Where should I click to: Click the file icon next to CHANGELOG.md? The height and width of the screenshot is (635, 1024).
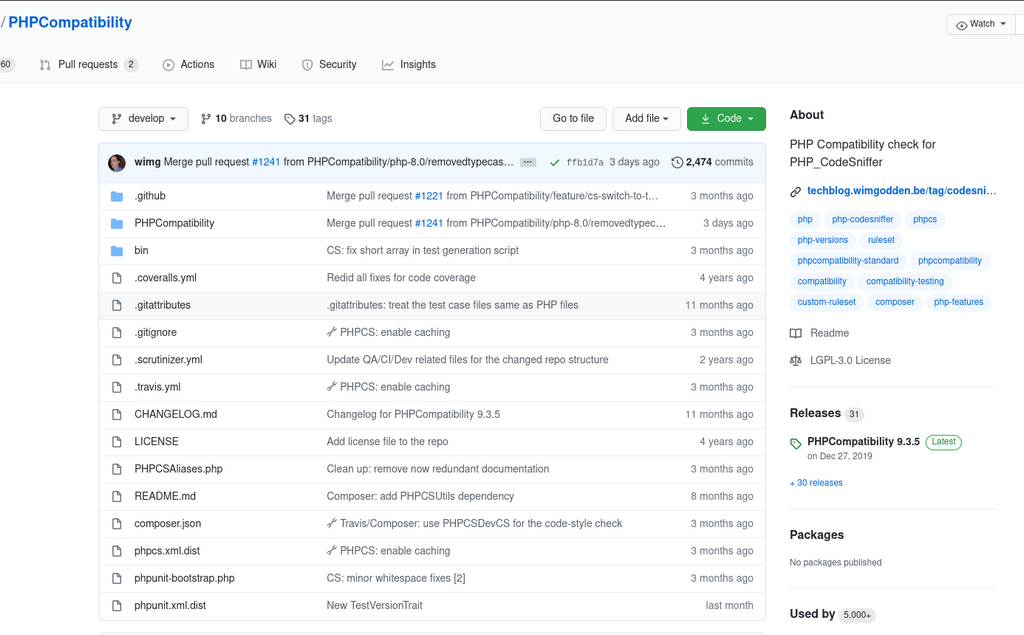(x=117, y=414)
